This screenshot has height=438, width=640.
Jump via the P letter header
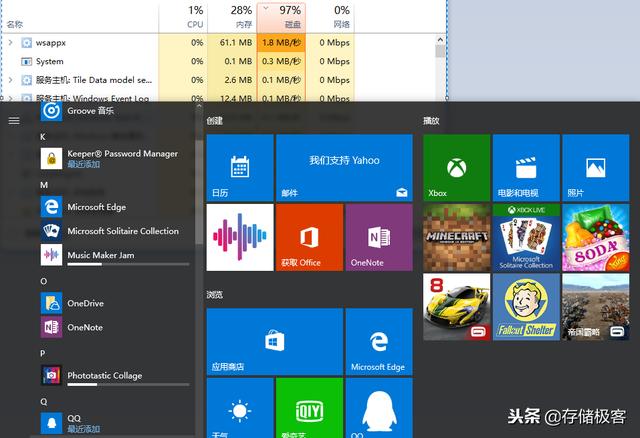coord(42,354)
